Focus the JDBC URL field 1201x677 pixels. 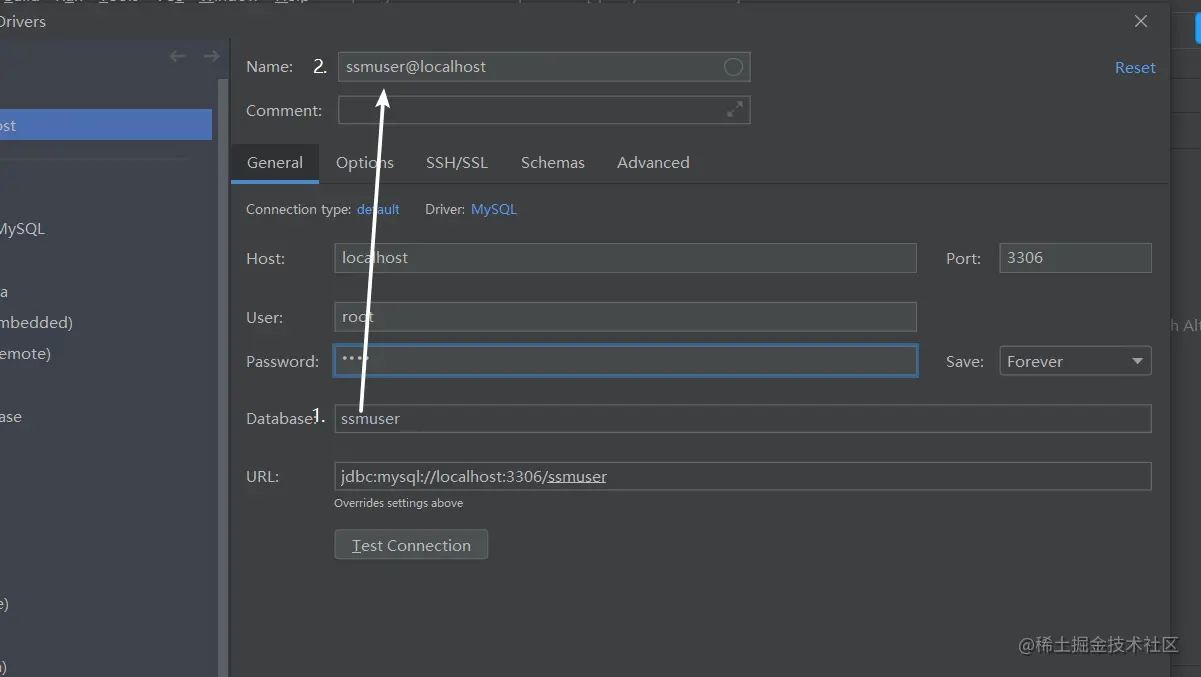[x=742, y=476]
